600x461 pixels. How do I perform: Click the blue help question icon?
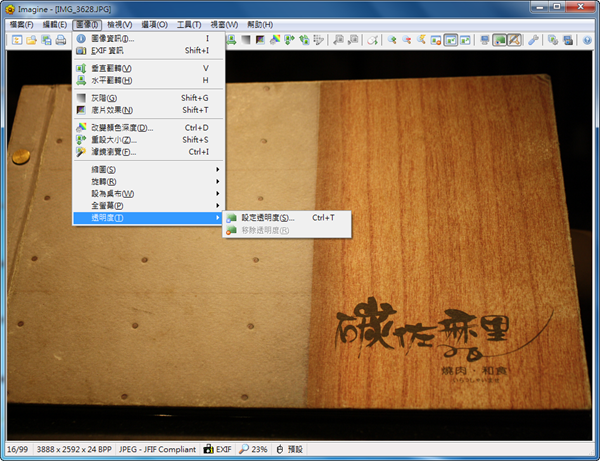587,40
